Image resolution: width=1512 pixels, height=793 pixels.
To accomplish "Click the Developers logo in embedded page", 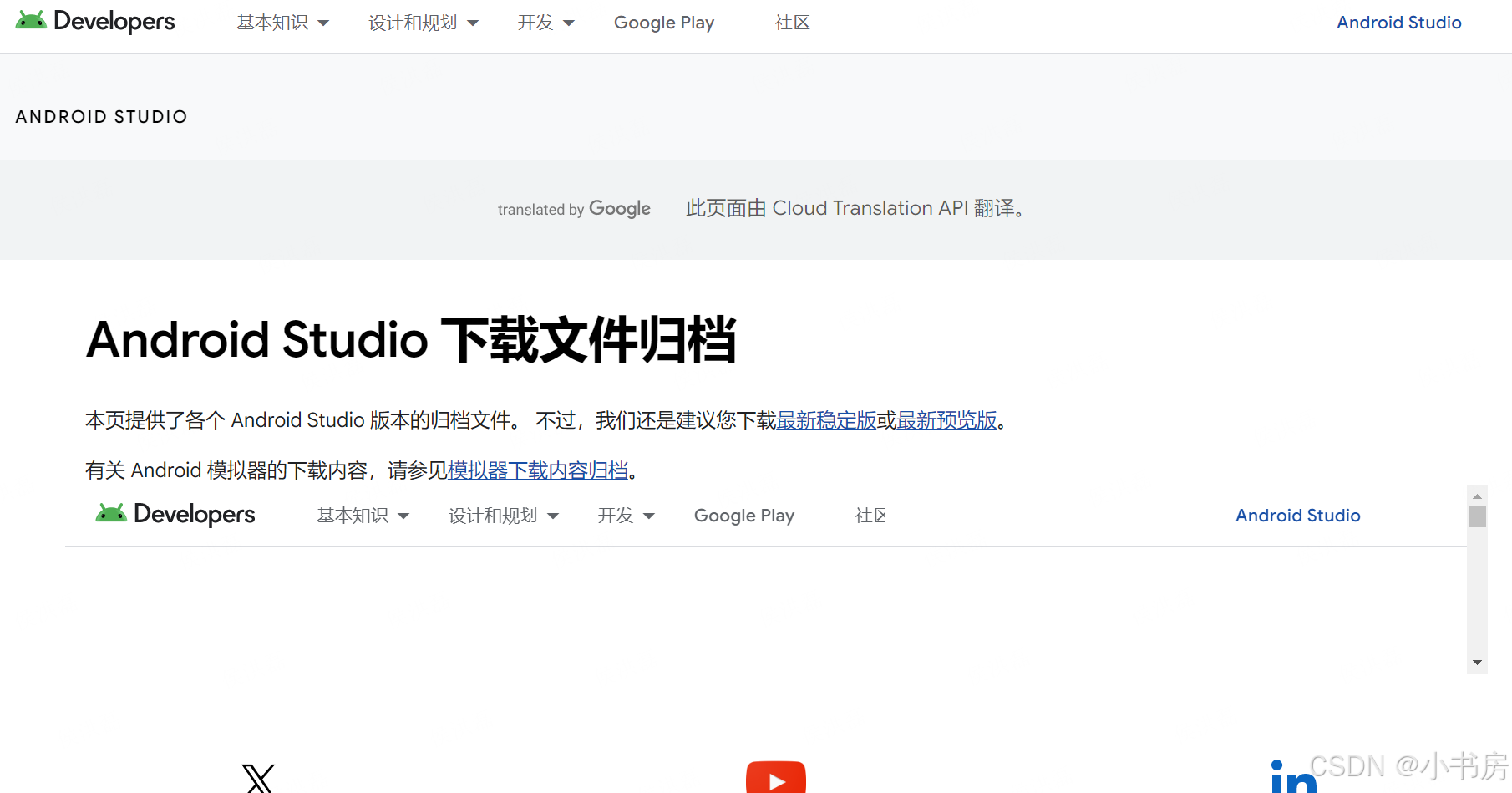I will pyautogui.click(x=175, y=514).
